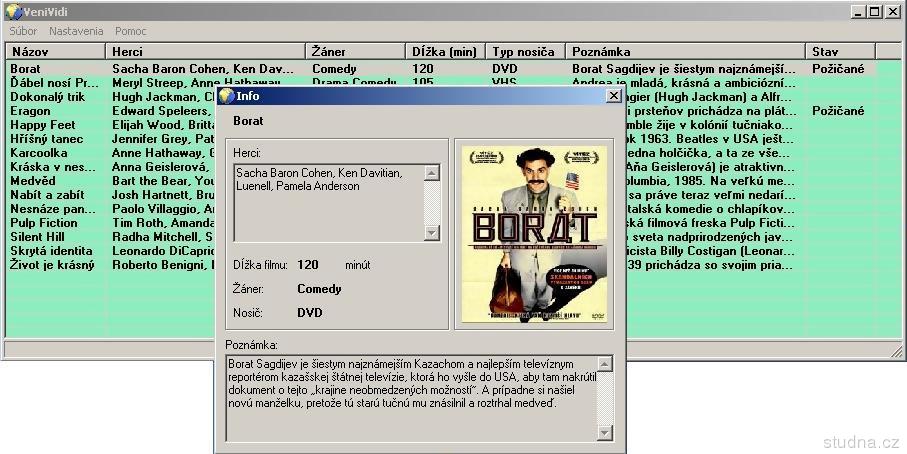Click the Borat movie poster image
The width and height of the screenshot is (907, 454).
click(533, 234)
